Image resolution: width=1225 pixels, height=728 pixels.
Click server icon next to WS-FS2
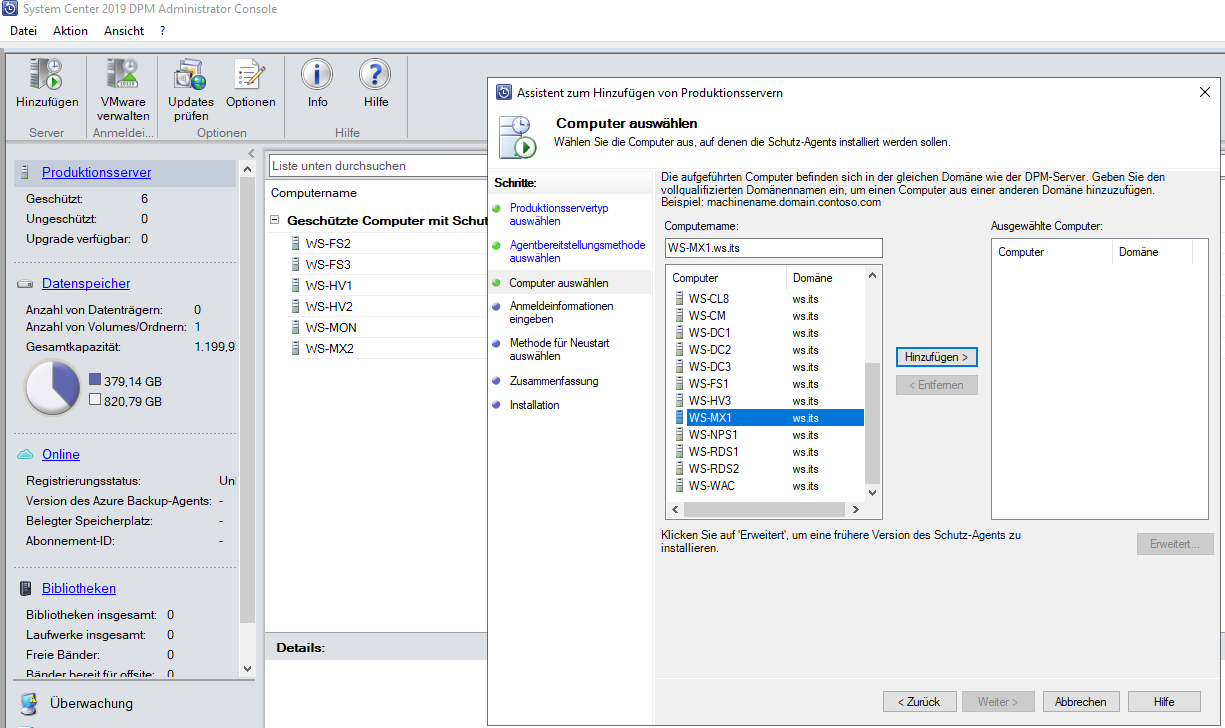[295, 243]
